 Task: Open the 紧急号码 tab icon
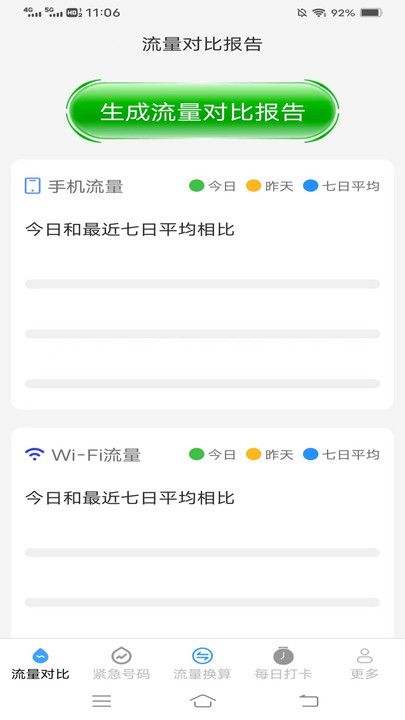pyautogui.click(x=121, y=656)
